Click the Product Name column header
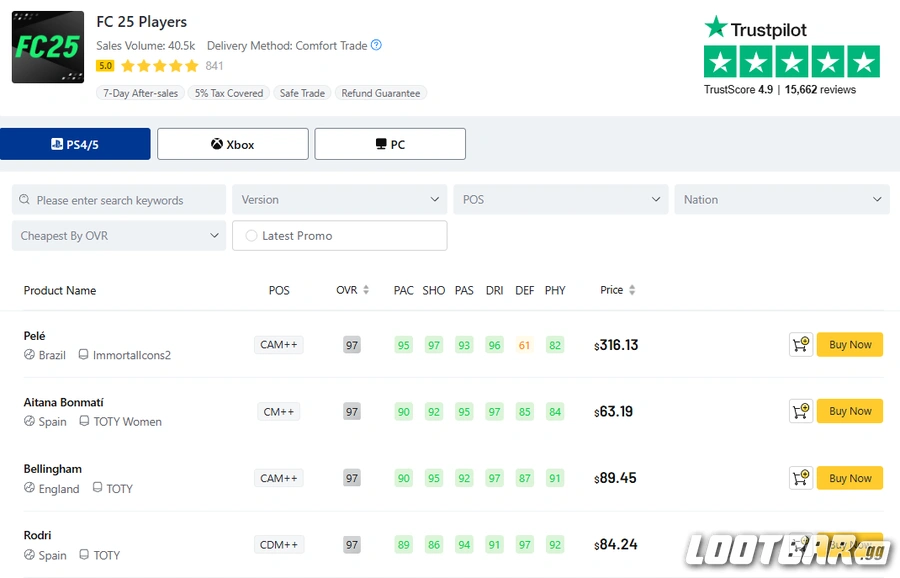Image resolution: width=900 pixels, height=578 pixels. [x=60, y=290]
